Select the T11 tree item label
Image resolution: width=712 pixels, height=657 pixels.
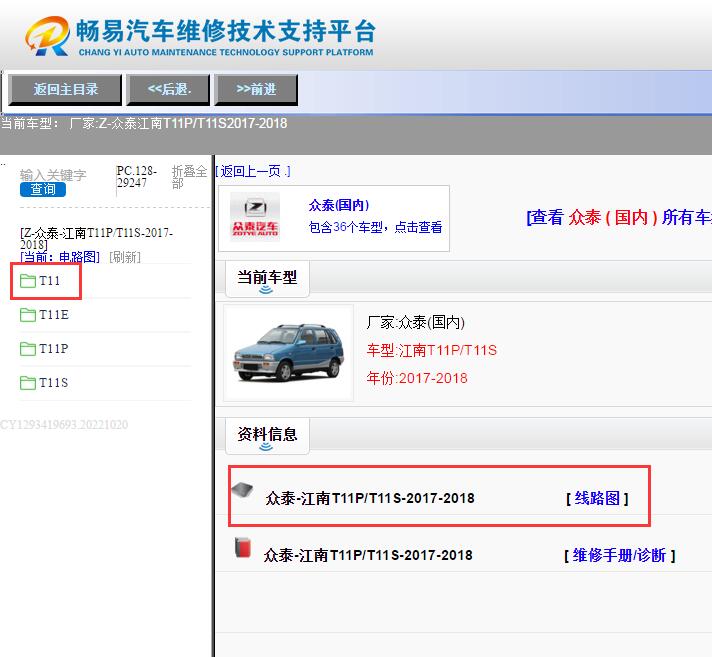click(49, 281)
